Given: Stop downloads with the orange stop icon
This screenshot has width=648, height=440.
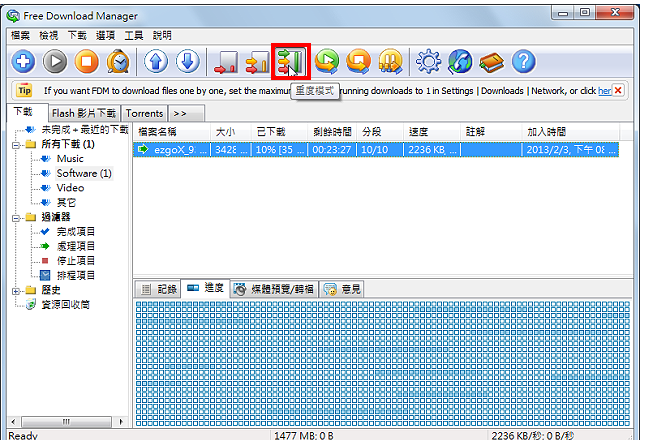Looking at the screenshot, I should coord(87,62).
